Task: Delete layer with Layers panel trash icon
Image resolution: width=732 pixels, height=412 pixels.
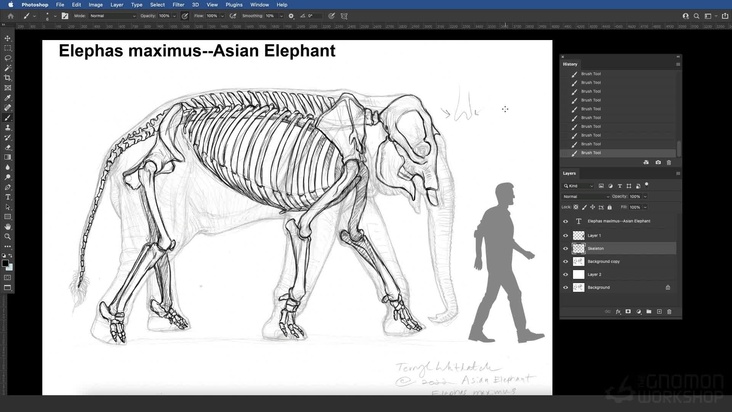Action: [x=669, y=312]
